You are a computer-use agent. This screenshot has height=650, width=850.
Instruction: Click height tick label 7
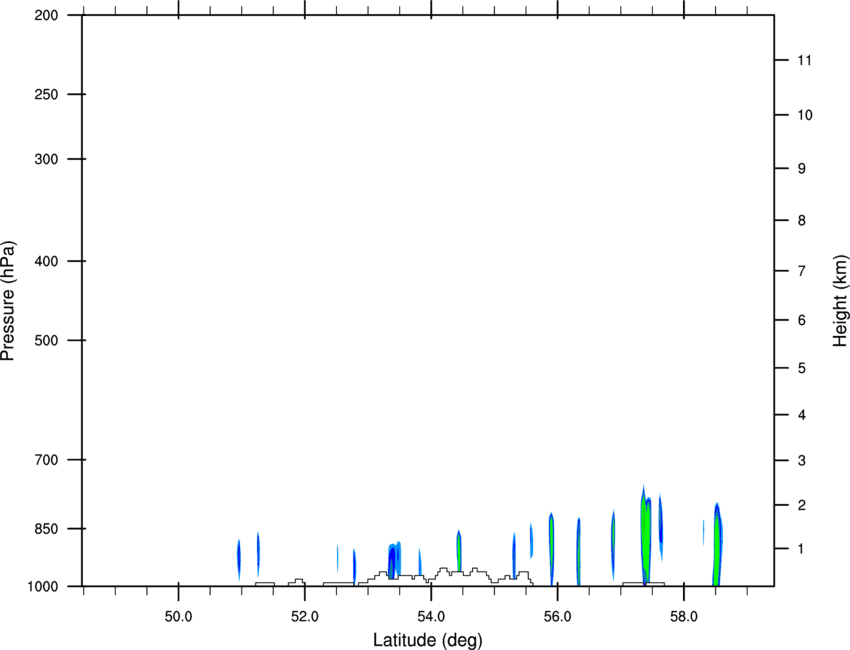coord(802,271)
